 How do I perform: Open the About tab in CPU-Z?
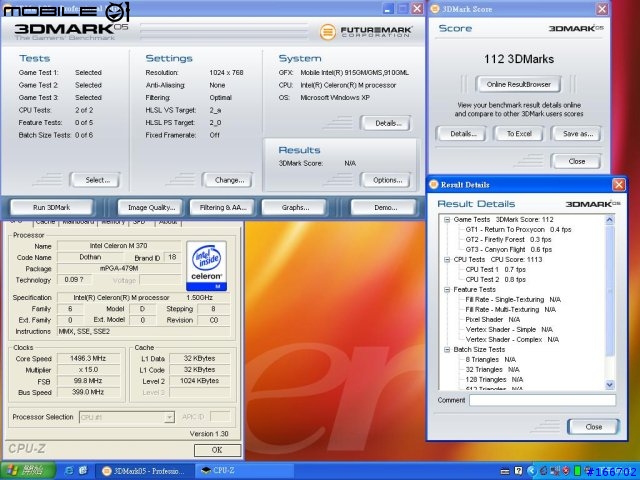point(167,222)
